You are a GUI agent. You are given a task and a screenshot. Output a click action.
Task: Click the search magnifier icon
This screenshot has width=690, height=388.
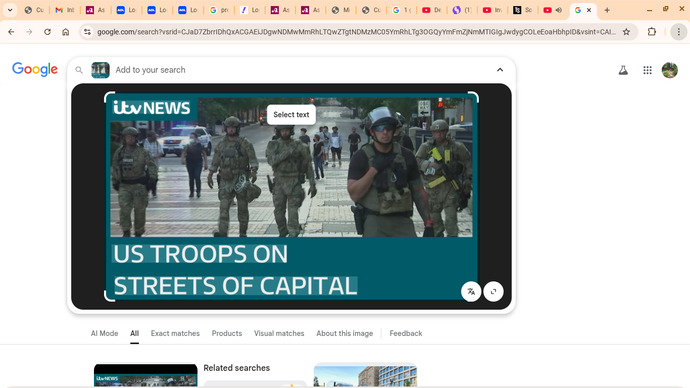point(79,70)
